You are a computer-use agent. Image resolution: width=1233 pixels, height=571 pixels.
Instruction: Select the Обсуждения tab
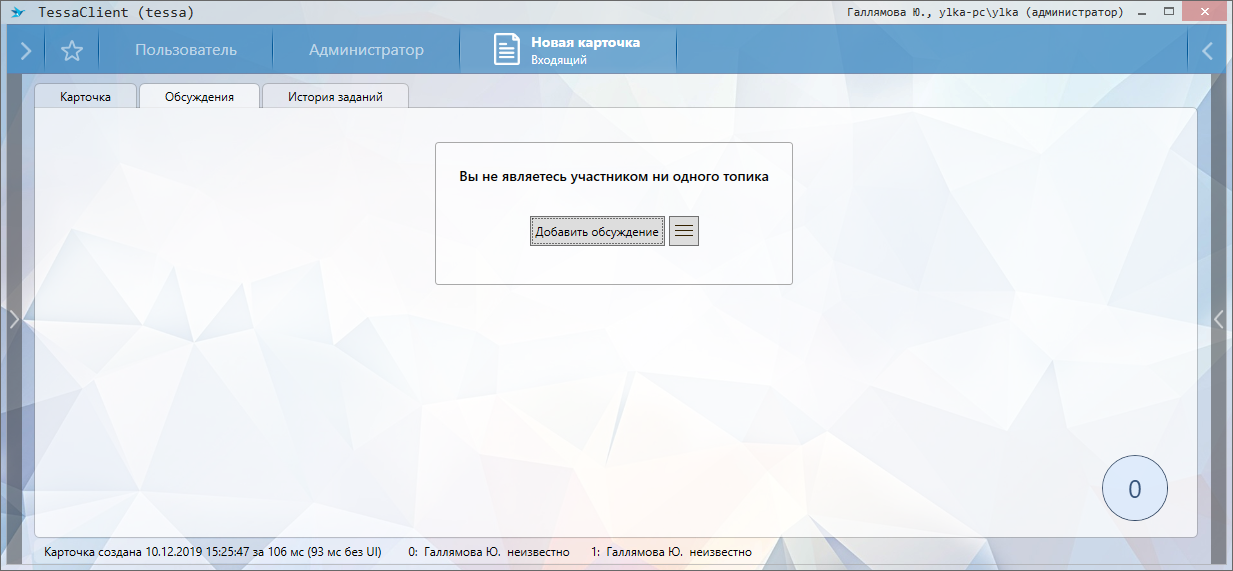pos(199,97)
